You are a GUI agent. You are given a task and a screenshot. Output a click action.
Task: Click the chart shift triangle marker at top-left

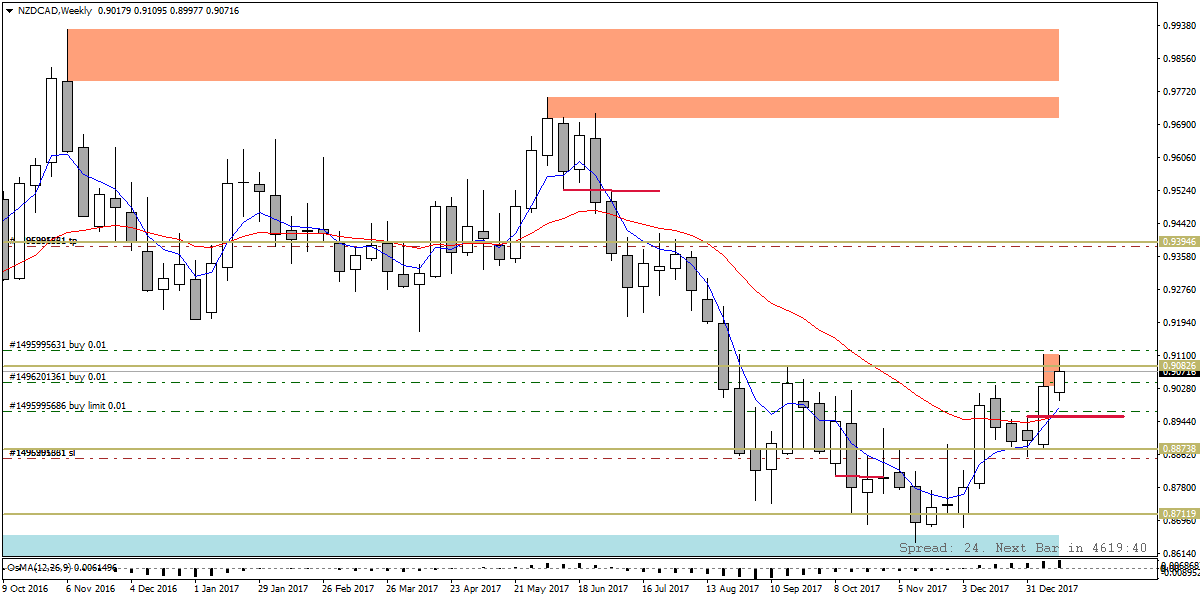pos(8,10)
